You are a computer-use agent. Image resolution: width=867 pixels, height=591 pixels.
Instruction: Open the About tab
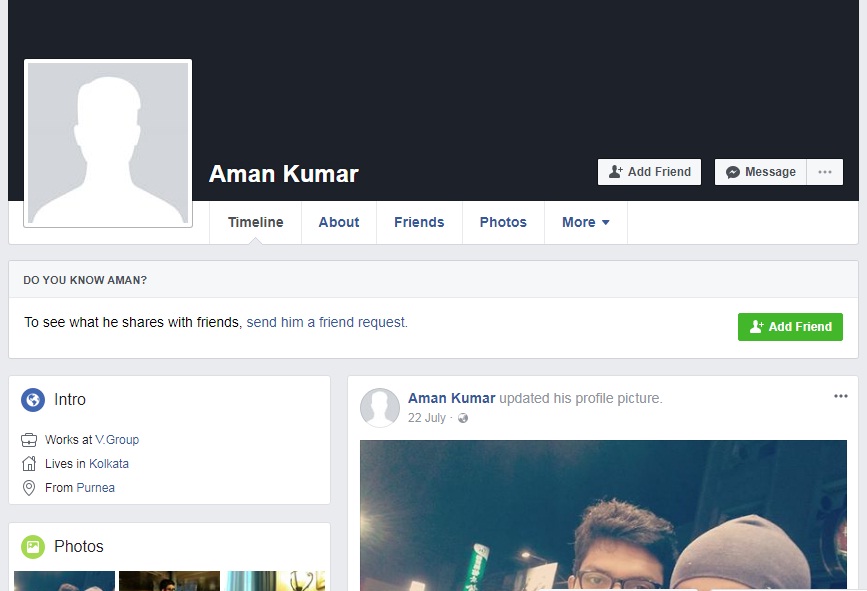tap(339, 222)
